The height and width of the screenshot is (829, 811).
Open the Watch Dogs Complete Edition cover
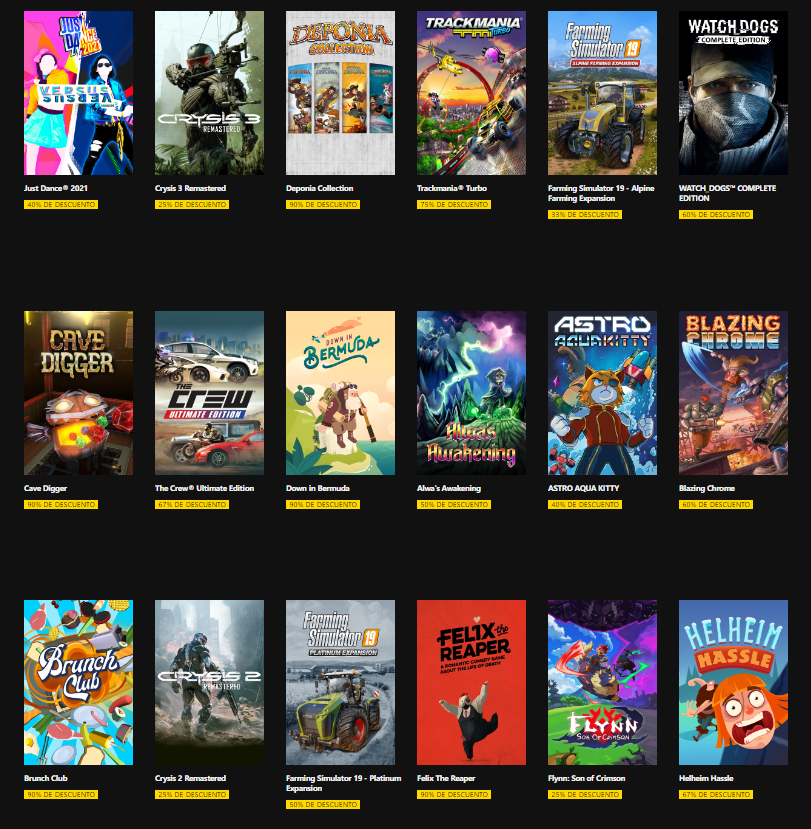[733, 93]
